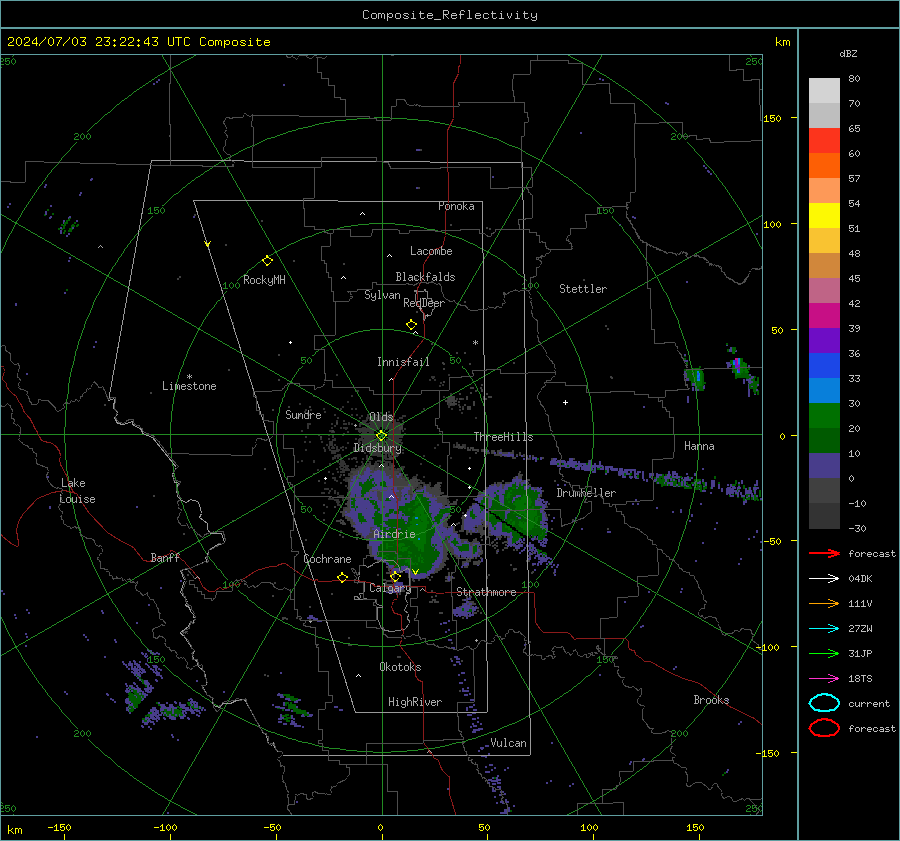Screen dimensions: 900x841
Task: Click the Stettler city label
Action: click(x=583, y=289)
